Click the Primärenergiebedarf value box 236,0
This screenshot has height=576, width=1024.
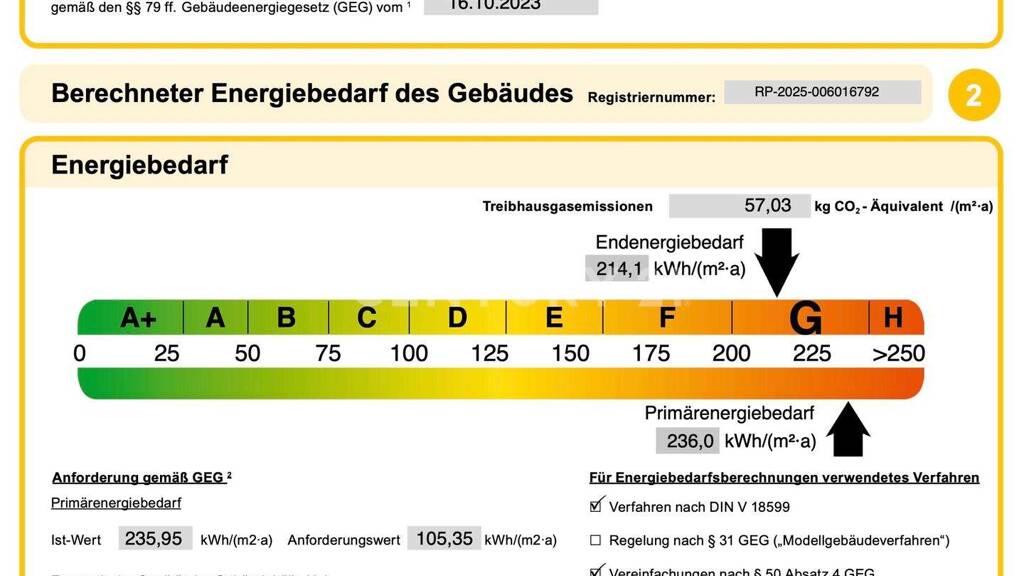point(687,441)
